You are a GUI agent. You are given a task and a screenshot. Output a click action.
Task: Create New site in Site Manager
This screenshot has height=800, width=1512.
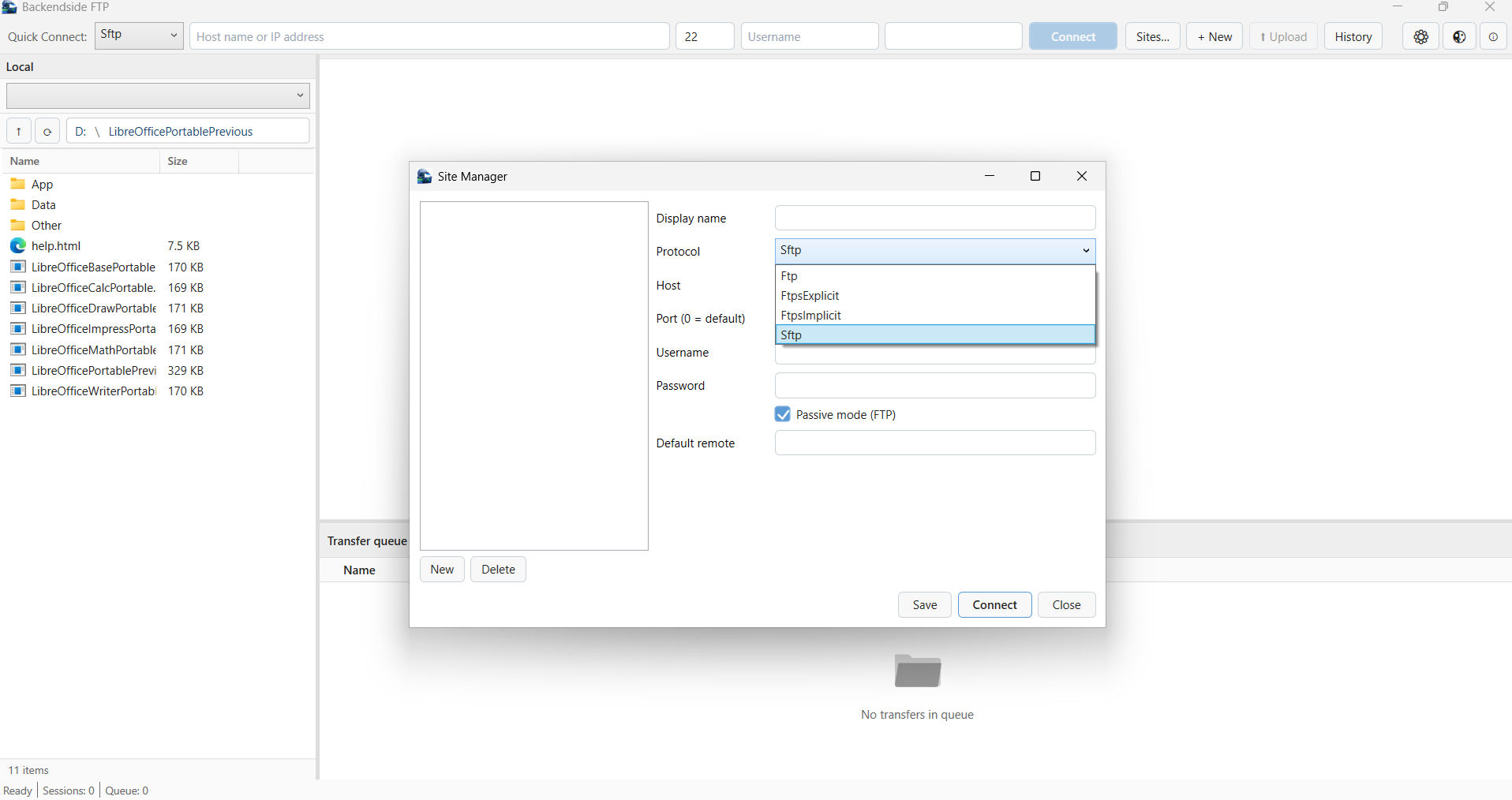coord(442,569)
